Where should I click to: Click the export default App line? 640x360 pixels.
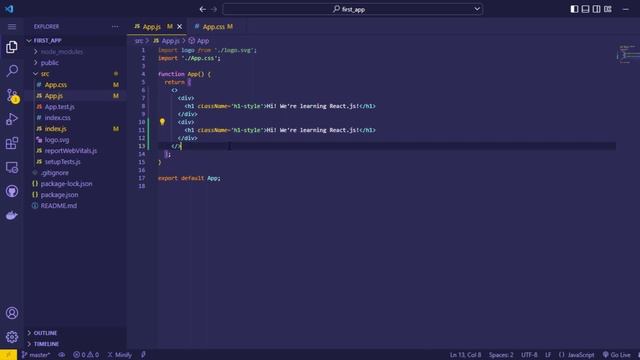[x=189, y=178]
